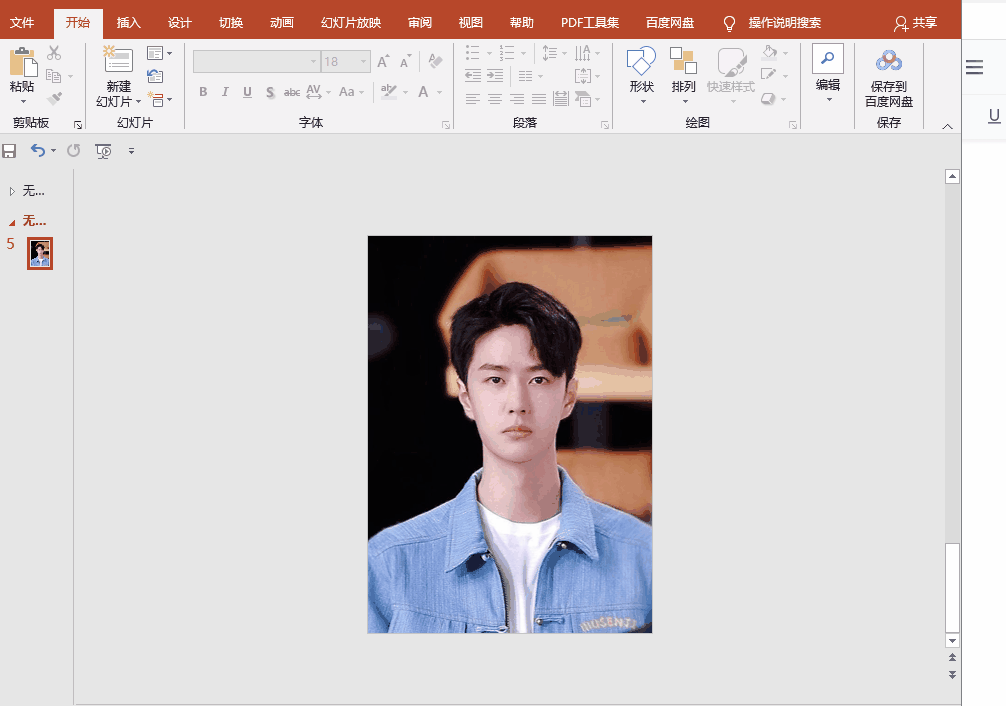The width and height of the screenshot is (1006, 706).
Task: Open the Shapes gallery icon
Action: click(x=641, y=61)
